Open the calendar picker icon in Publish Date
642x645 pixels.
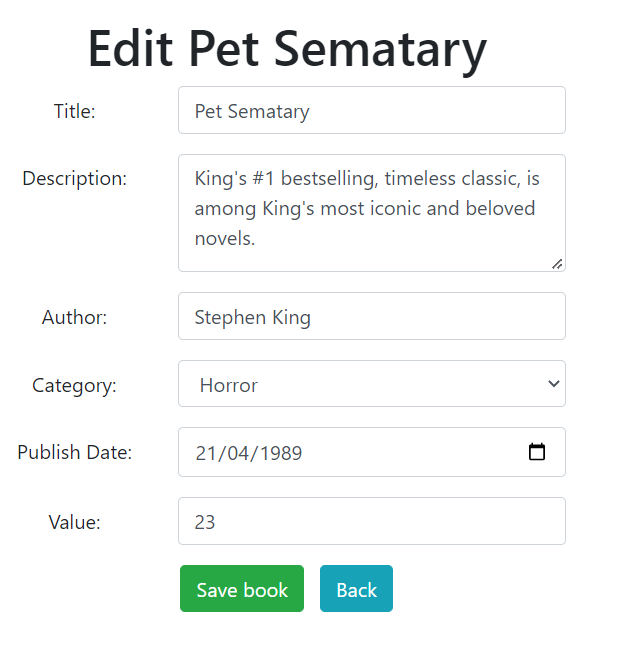coord(537,452)
